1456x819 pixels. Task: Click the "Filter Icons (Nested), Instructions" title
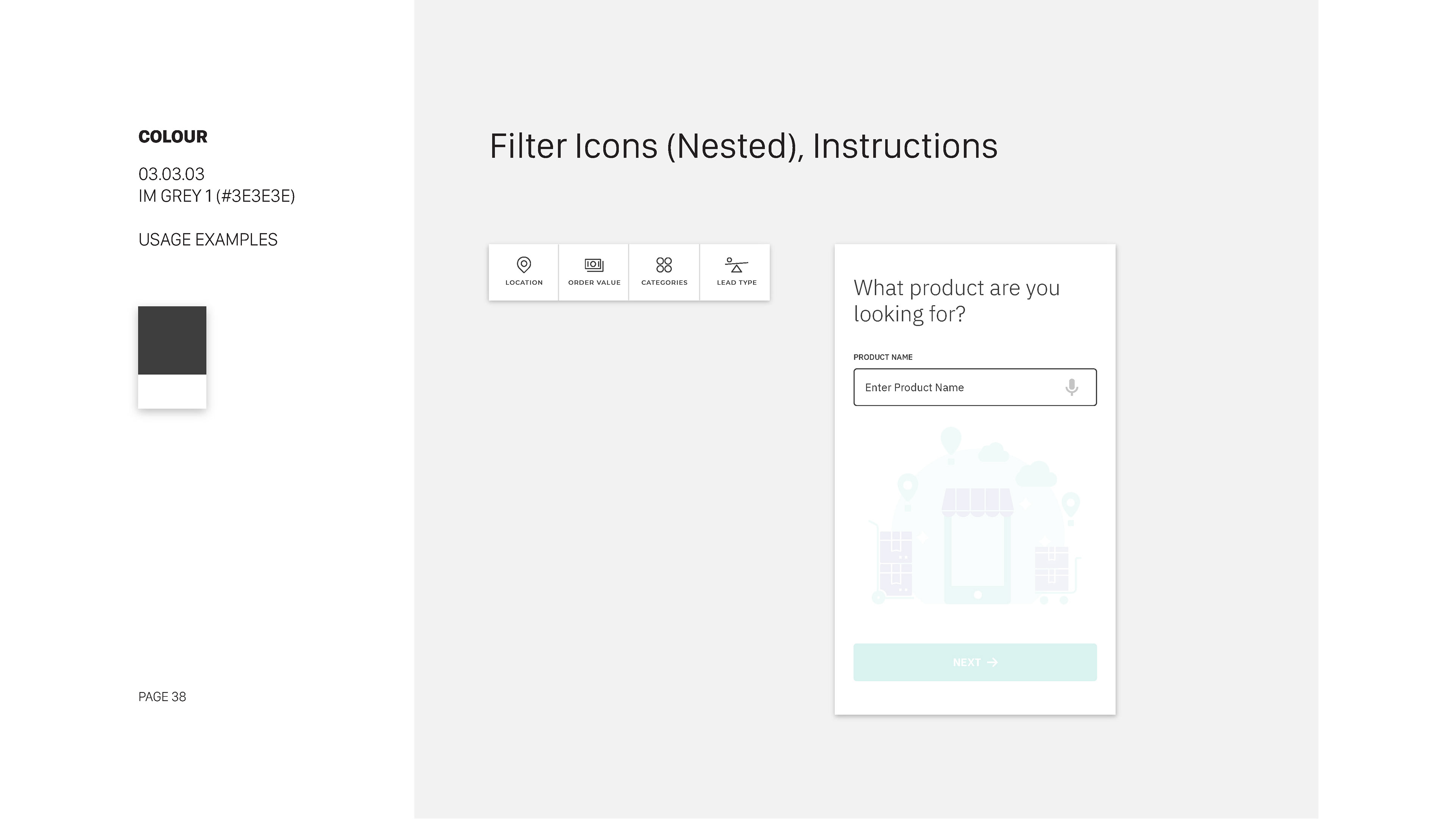[743, 146]
